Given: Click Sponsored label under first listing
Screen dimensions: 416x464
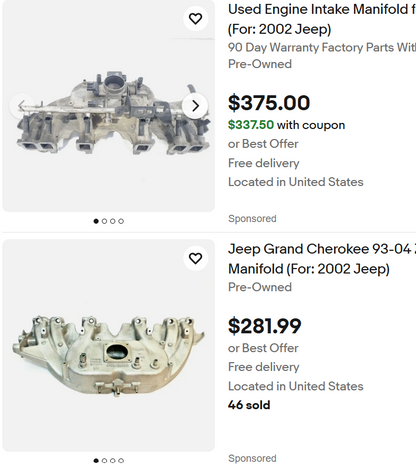Looking at the screenshot, I should coord(252,219).
